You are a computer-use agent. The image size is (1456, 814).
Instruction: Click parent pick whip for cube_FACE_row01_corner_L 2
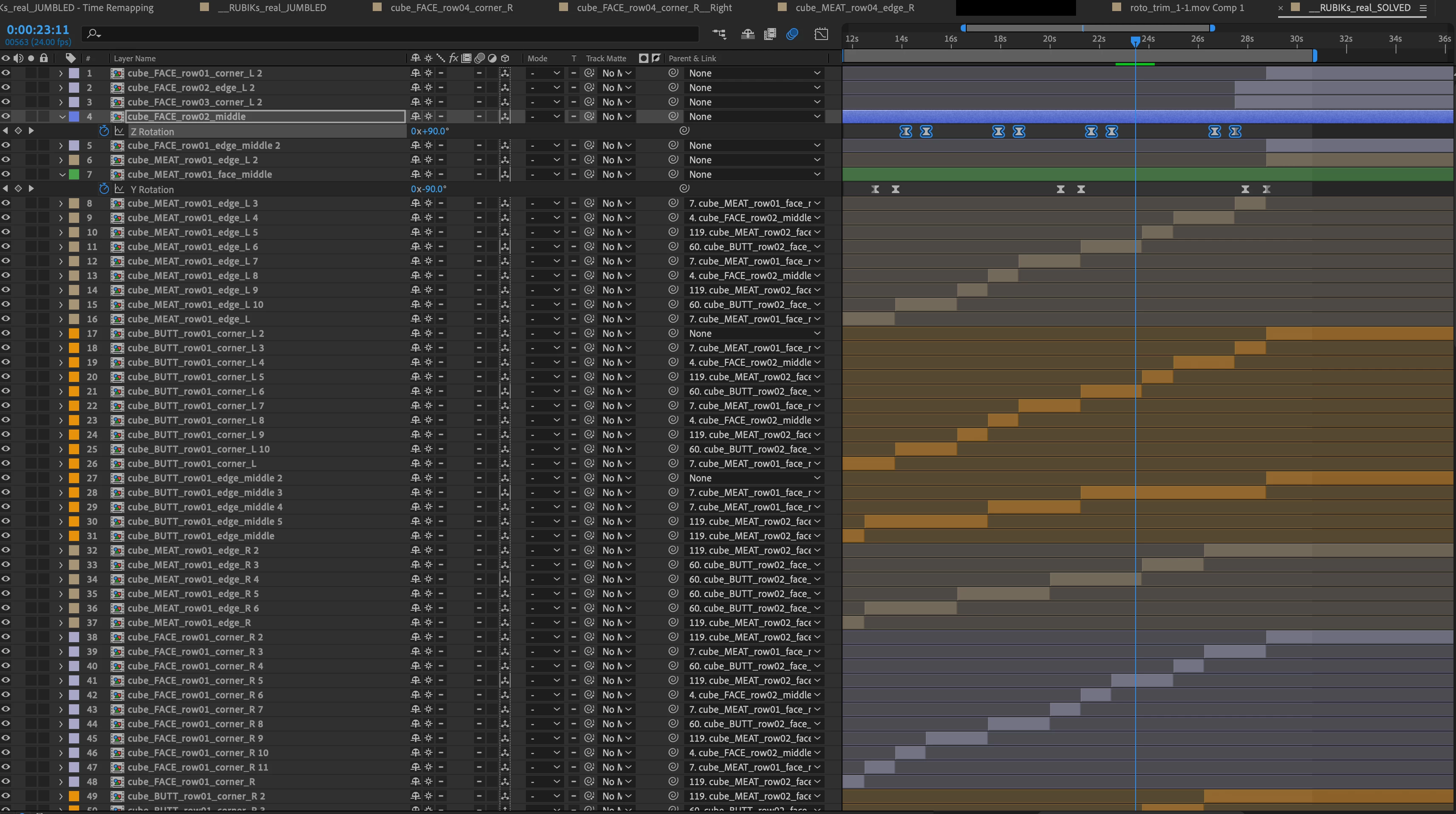673,73
